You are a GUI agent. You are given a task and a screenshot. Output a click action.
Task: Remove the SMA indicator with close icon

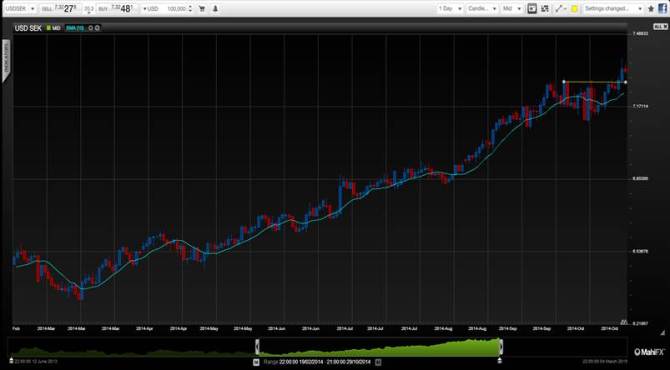pyautogui.click(x=97, y=28)
